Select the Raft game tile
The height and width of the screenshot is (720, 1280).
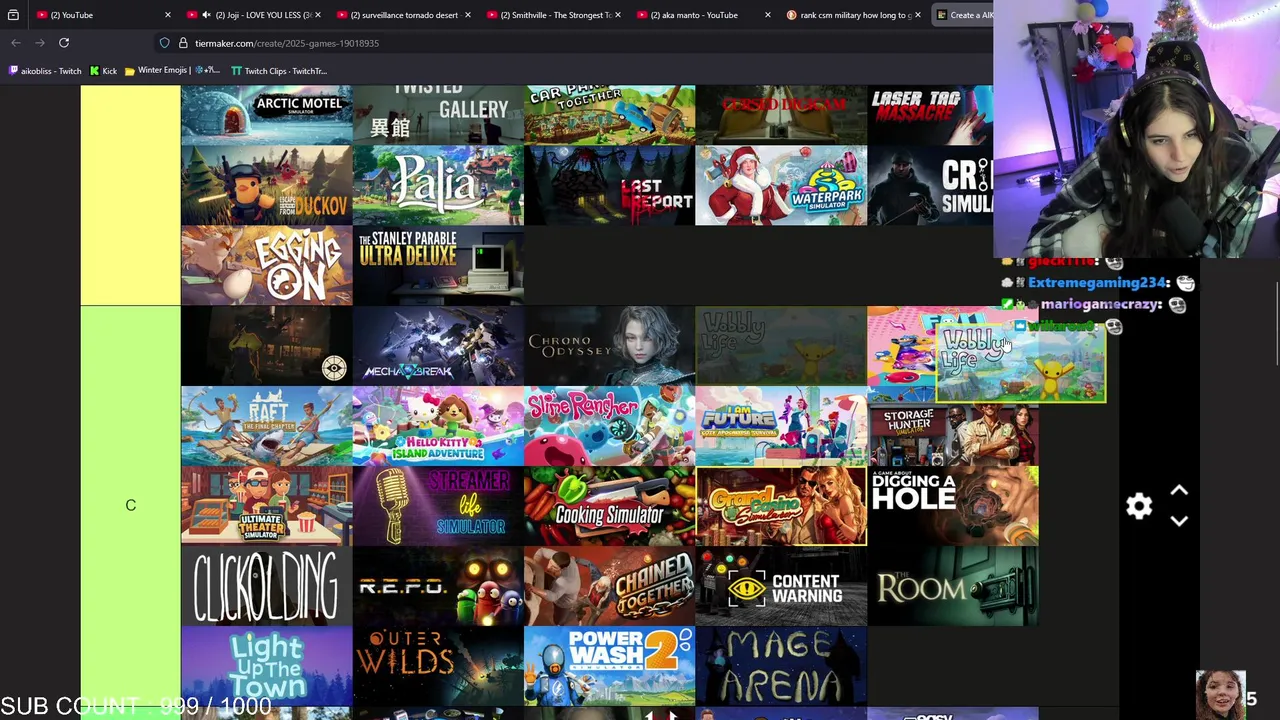click(267, 426)
